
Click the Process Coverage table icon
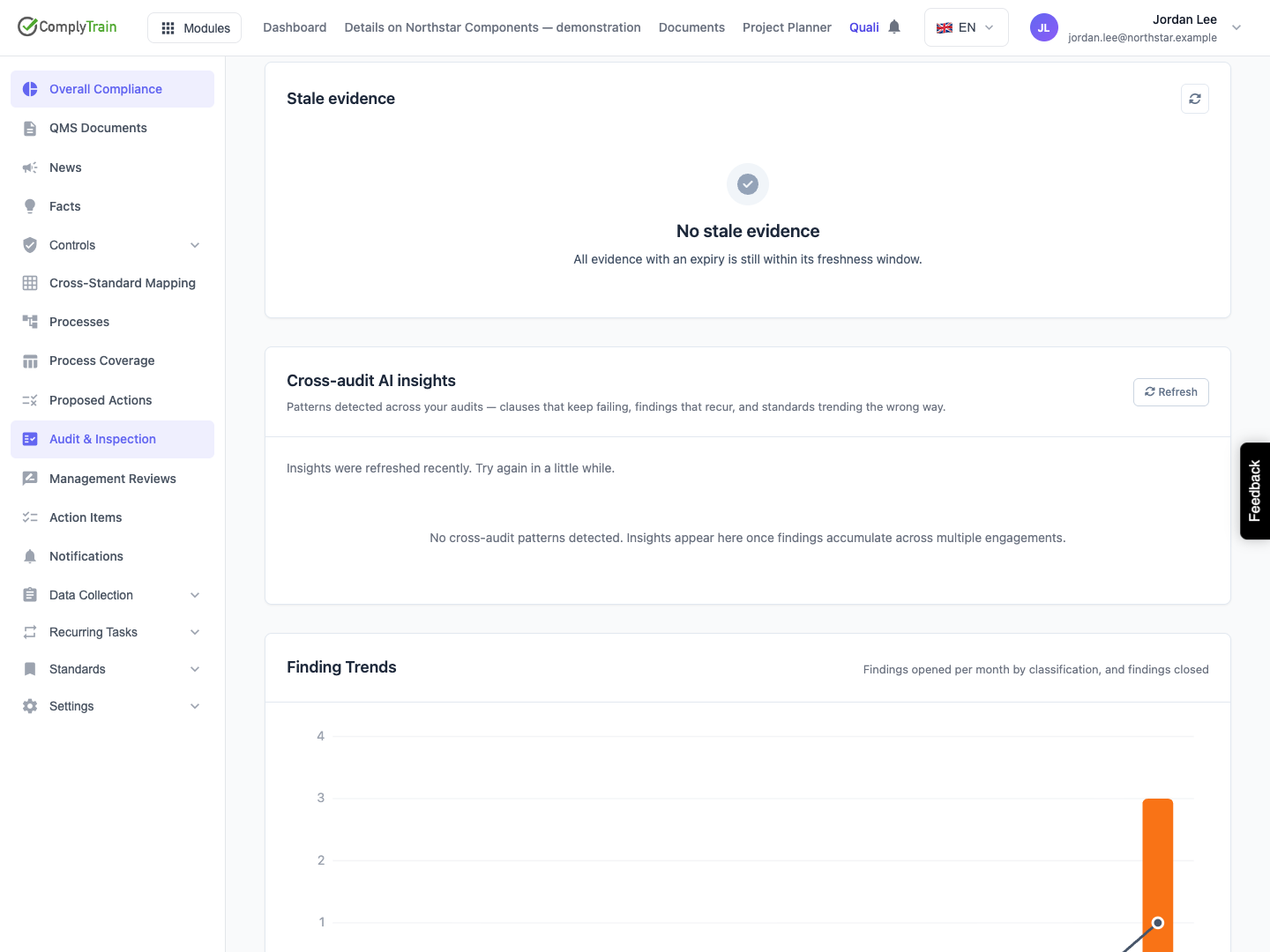pyautogui.click(x=30, y=361)
